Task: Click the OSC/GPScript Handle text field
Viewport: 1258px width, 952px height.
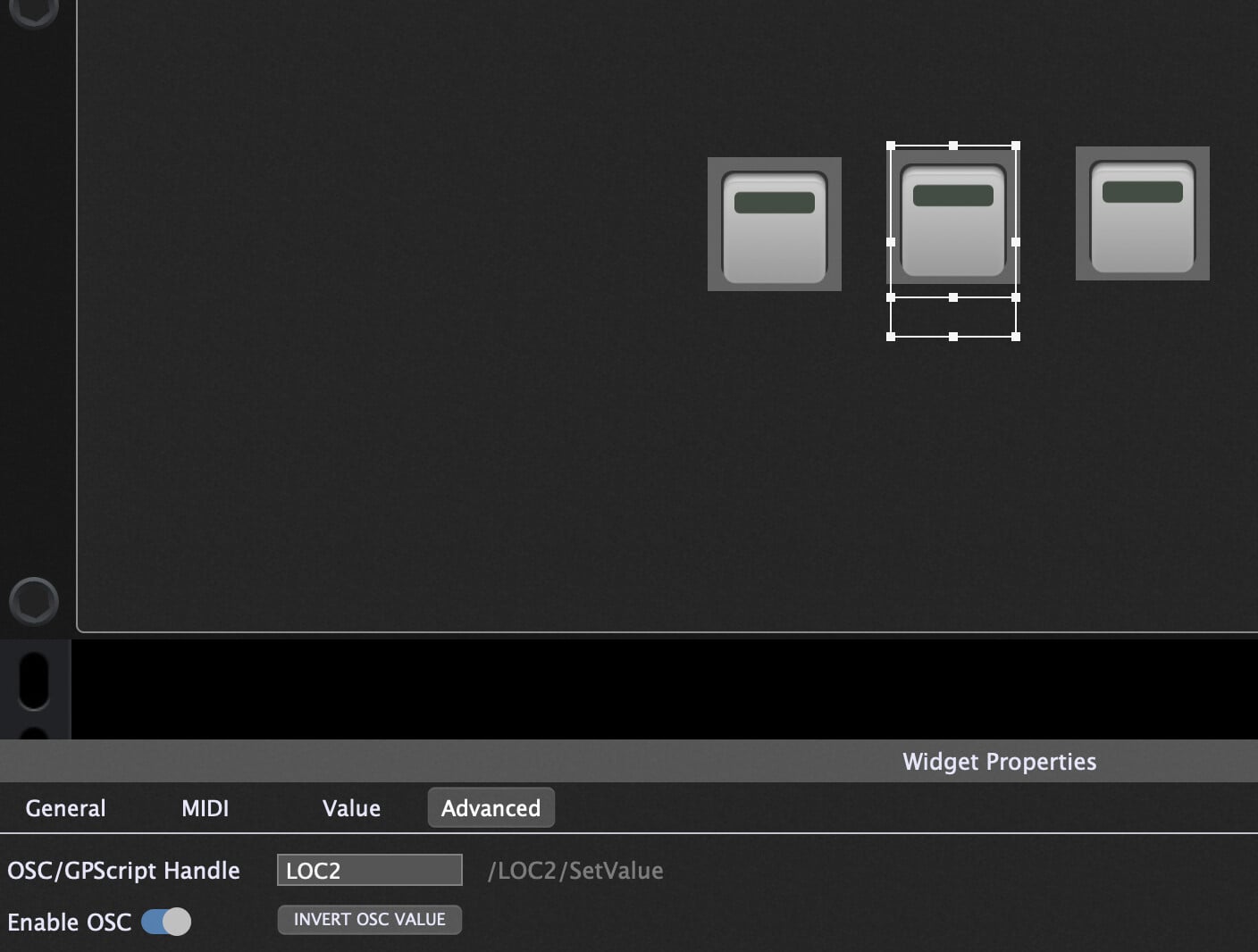Action: [x=369, y=871]
